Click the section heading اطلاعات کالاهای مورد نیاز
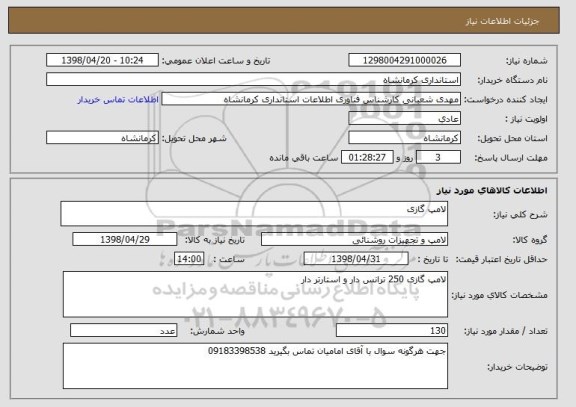 (492, 190)
